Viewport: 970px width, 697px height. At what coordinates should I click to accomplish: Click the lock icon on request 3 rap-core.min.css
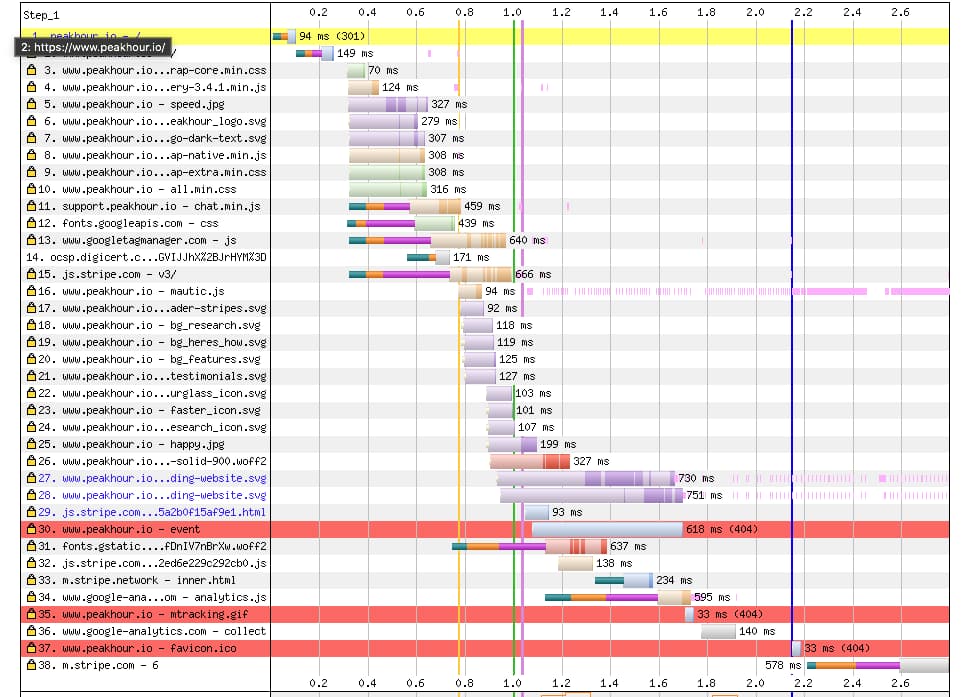(32, 70)
